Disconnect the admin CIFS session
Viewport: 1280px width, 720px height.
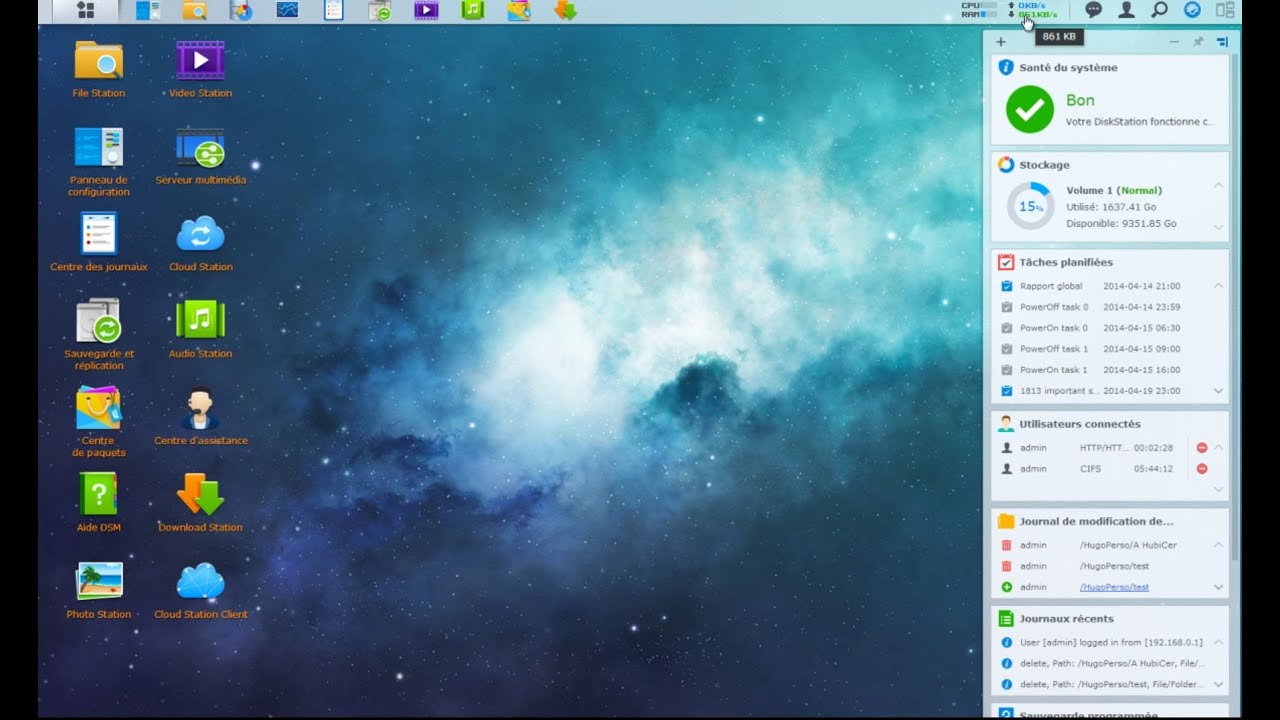[x=1202, y=469]
